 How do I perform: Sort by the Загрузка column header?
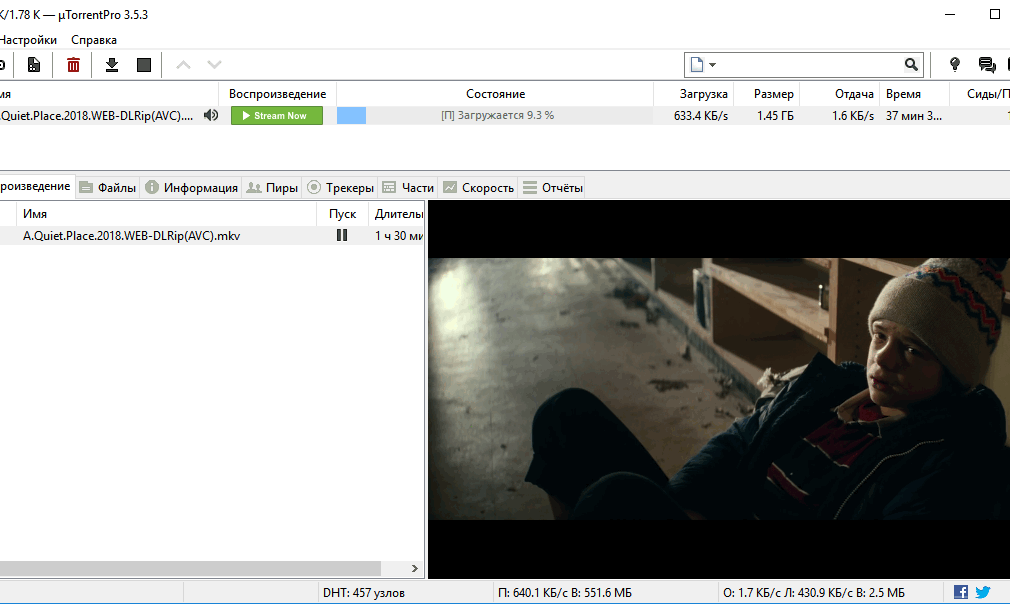pyautogui.click(x=694, y=94)
